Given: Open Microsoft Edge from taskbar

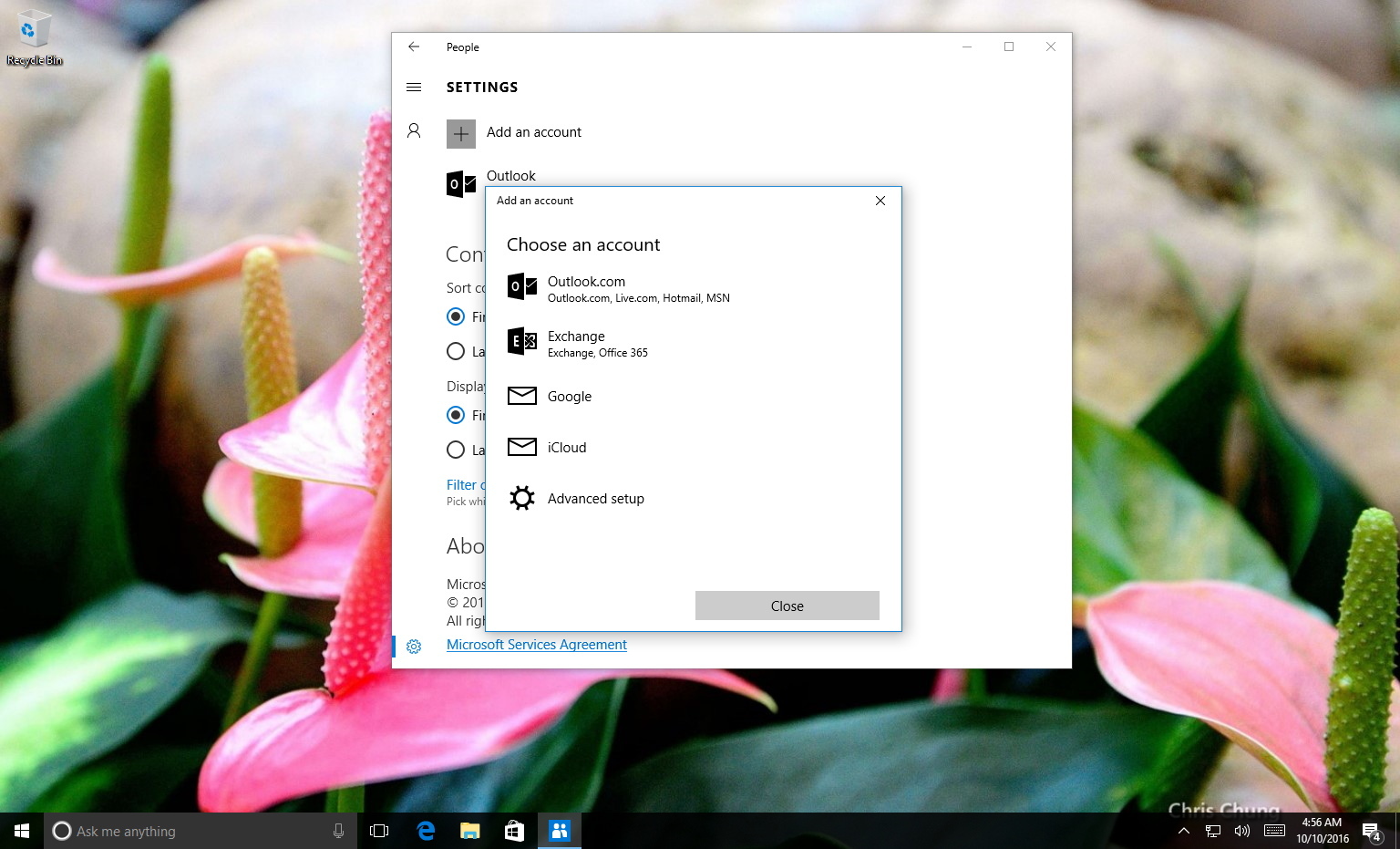Looking at the screenshot, I should (426, 831).
